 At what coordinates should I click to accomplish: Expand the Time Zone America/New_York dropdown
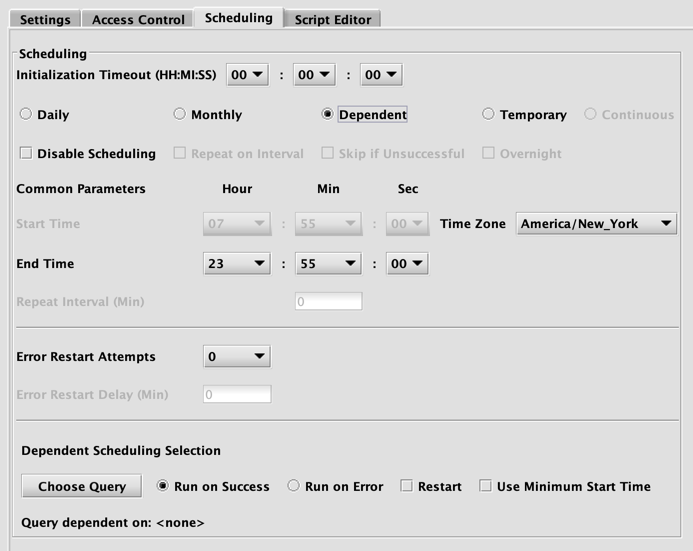pos(596,224)
